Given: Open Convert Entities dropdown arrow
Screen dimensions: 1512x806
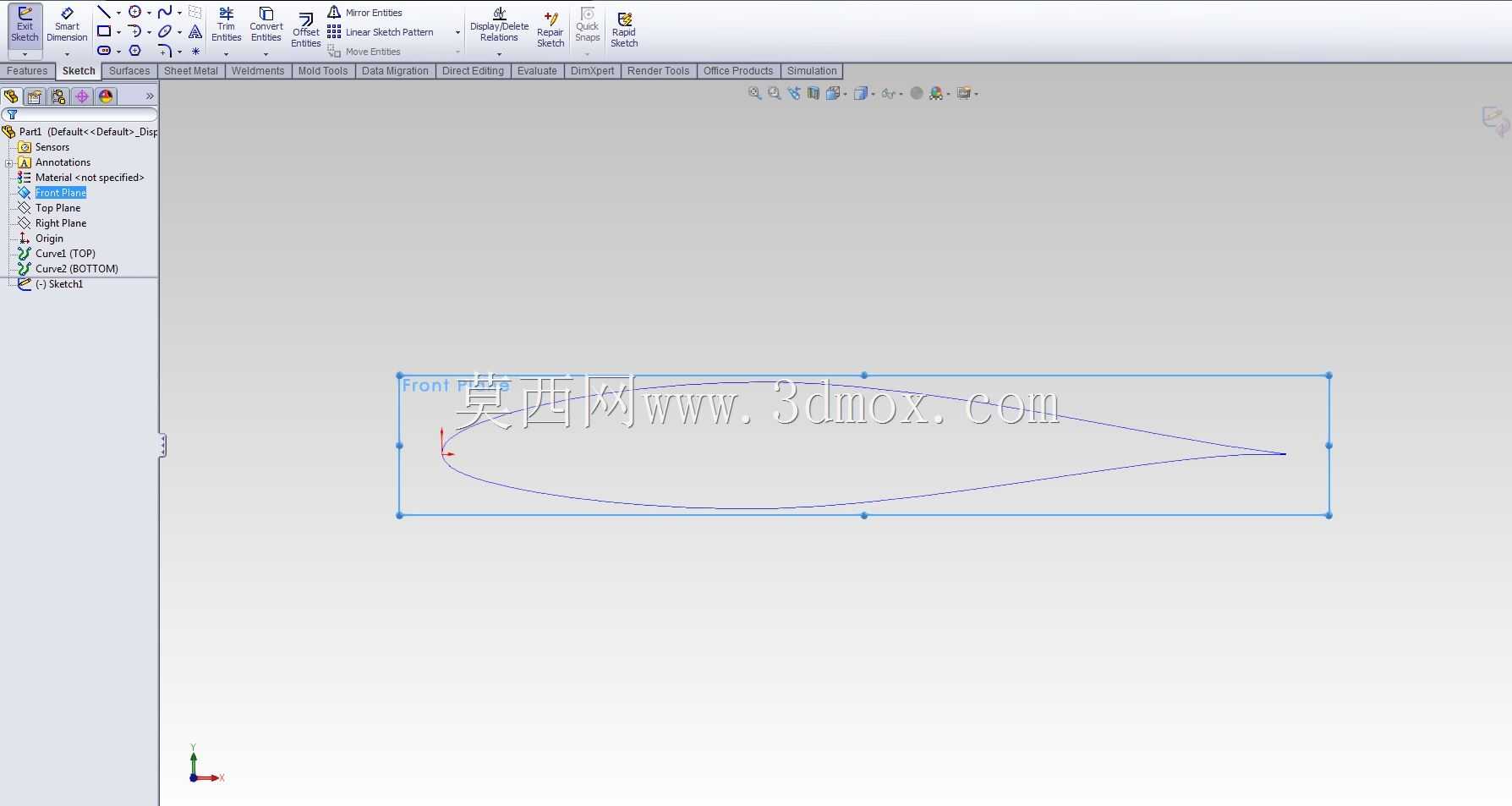Looking at the screenshot, I should click(x=266, y=54).
